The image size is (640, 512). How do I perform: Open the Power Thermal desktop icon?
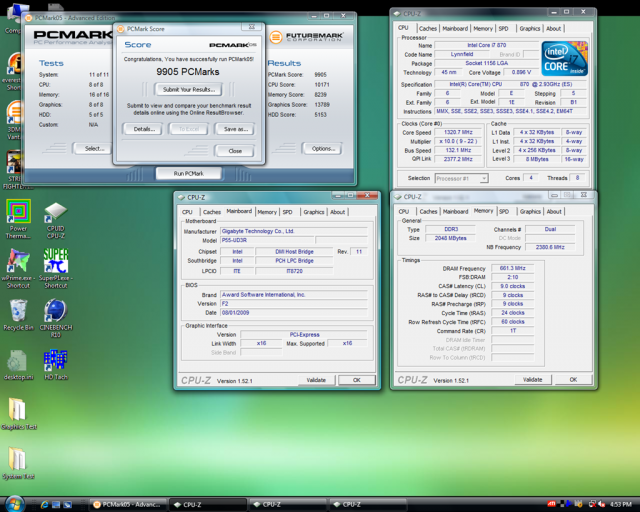pos(18,219)
